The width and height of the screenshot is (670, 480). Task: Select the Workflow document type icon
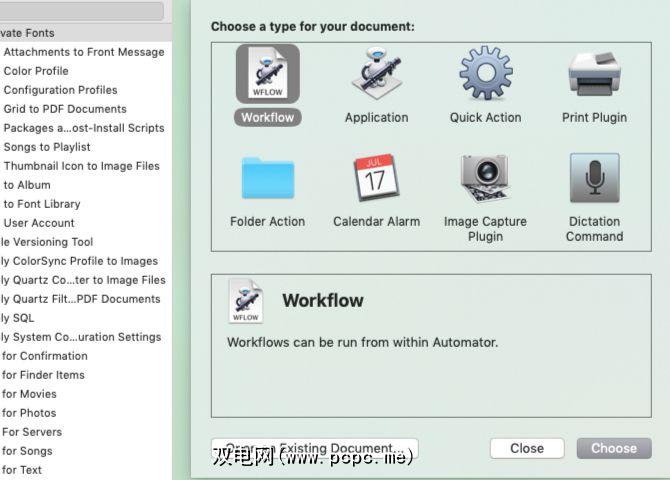pos(267,74)
